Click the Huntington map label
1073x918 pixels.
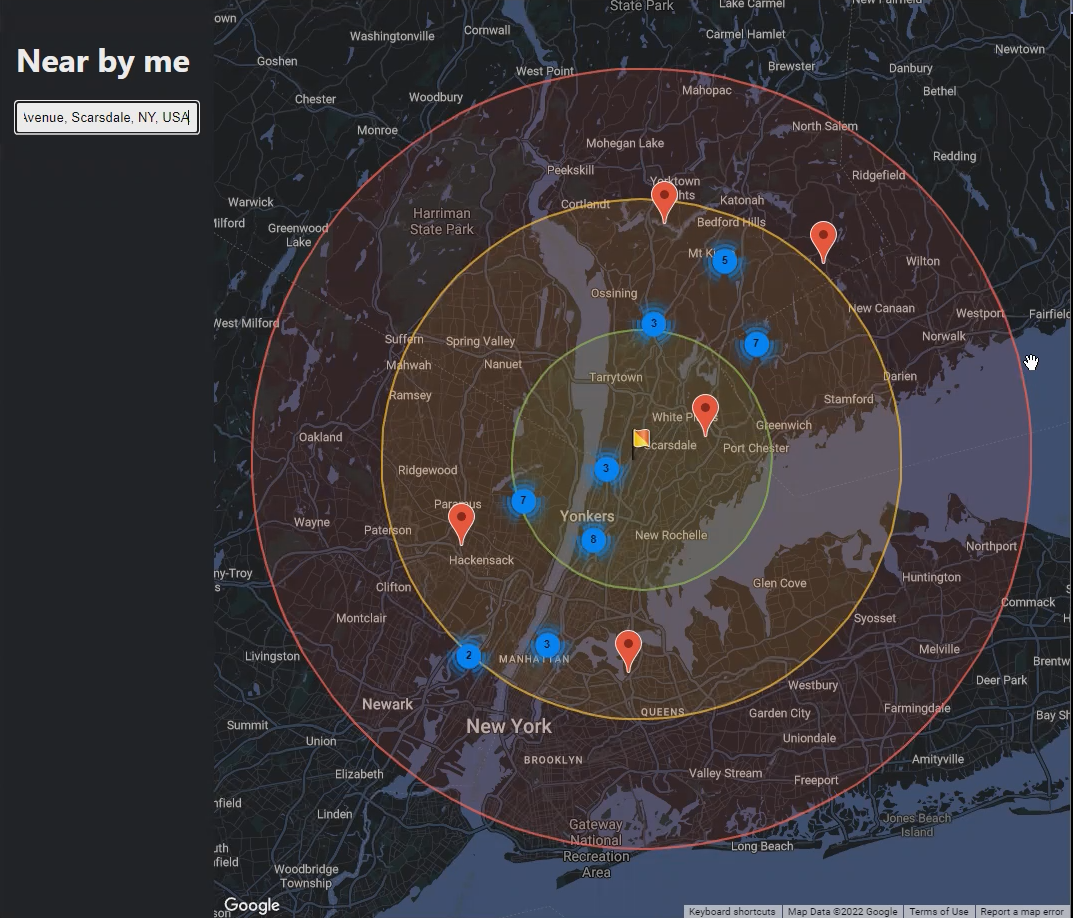[931, 577]
